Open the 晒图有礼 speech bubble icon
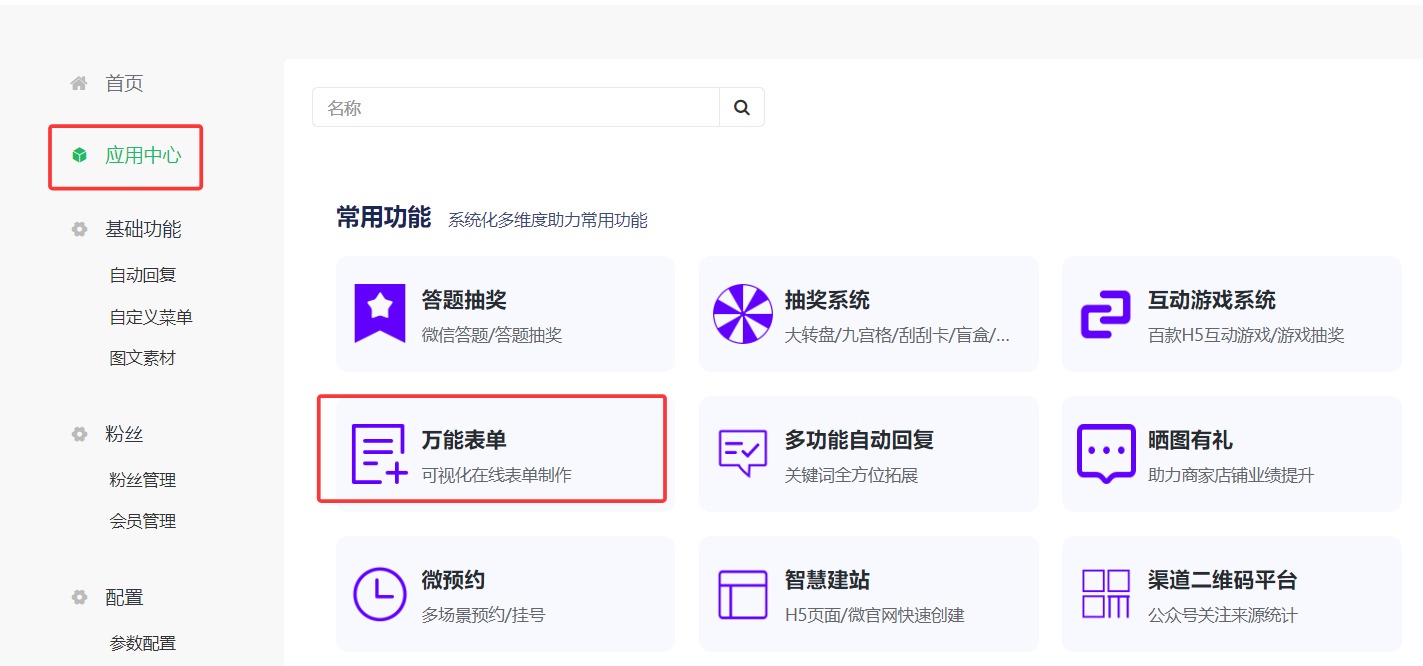The image size is (1423, 666). tap(1106, 452)
